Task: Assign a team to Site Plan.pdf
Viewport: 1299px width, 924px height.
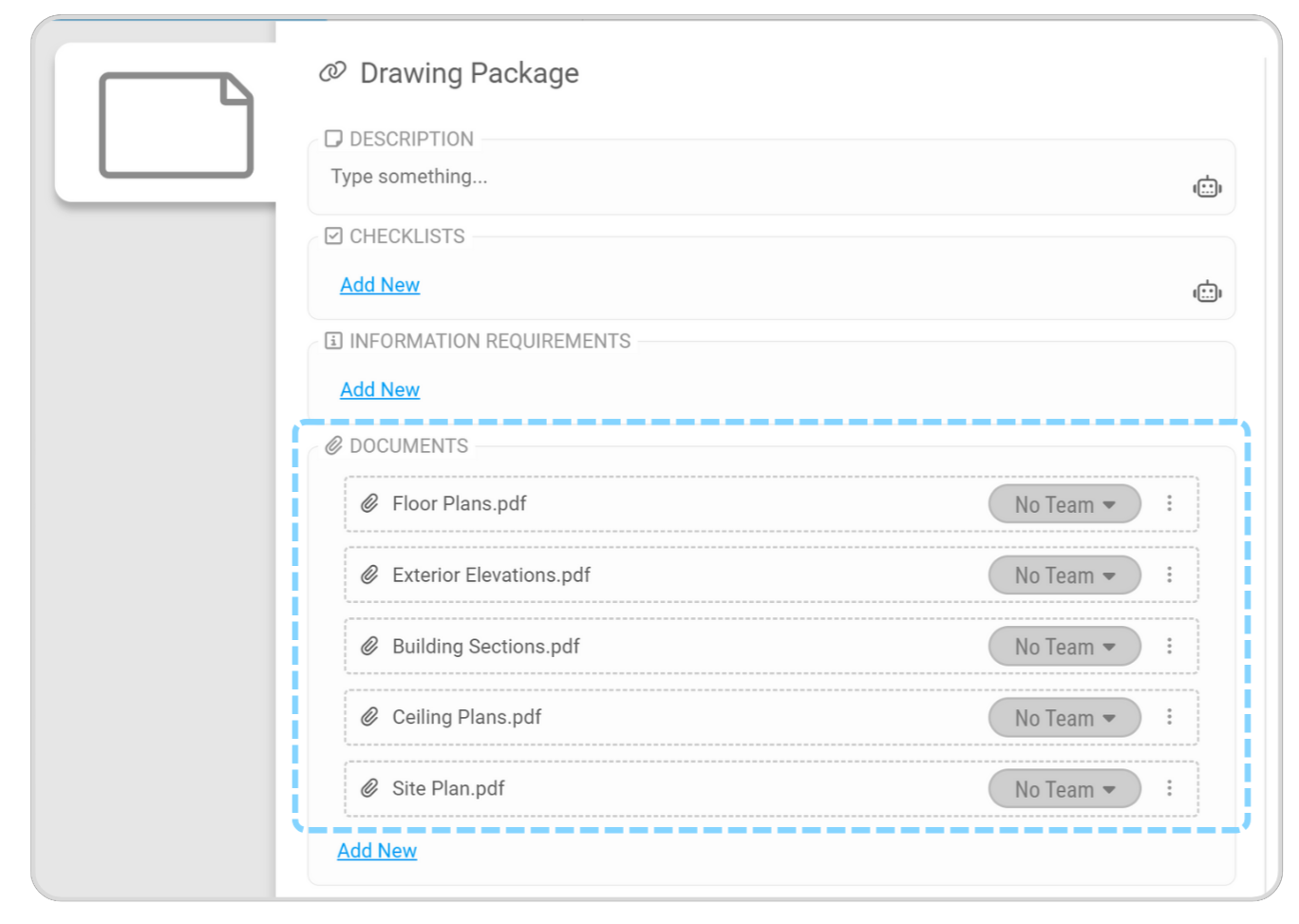Action: (x=1064, y=789)
